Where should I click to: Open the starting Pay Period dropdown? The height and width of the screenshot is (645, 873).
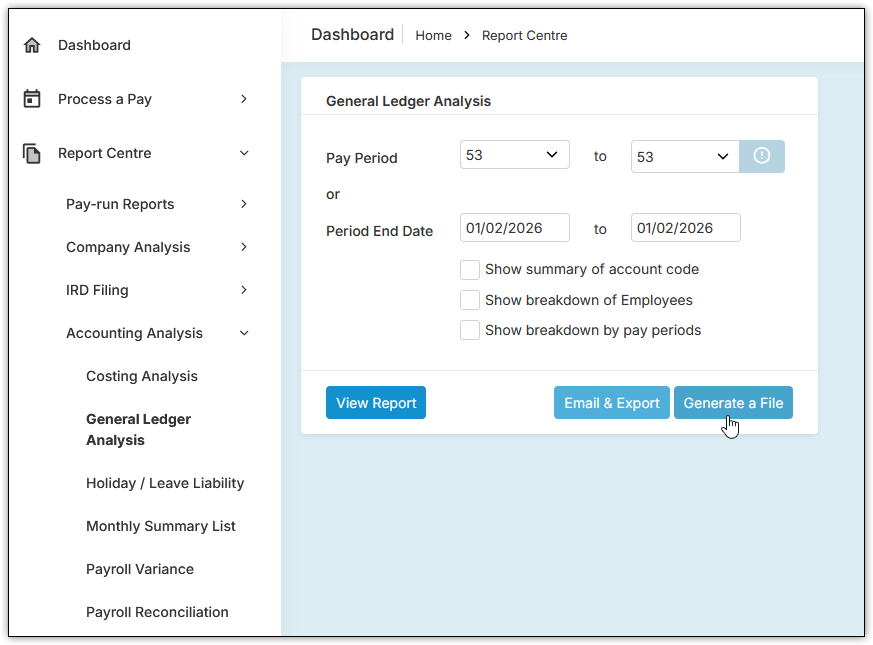[x=514, y=155]
